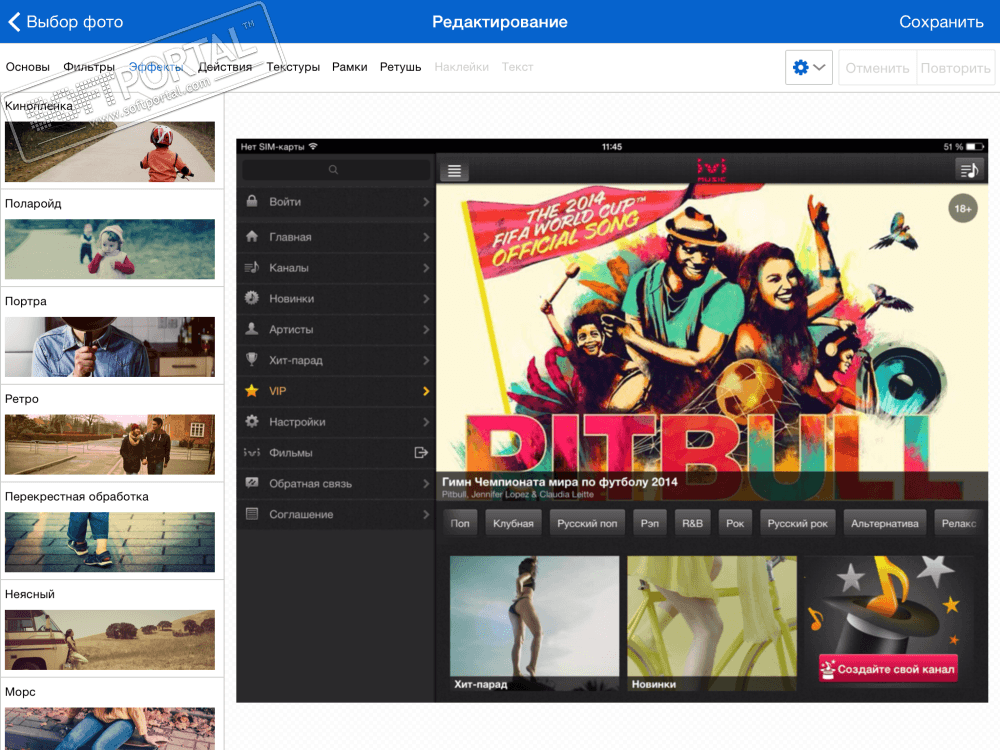Click the trophy icon beside Хит-парад
Screen dimensions: 1000x750
252,359
